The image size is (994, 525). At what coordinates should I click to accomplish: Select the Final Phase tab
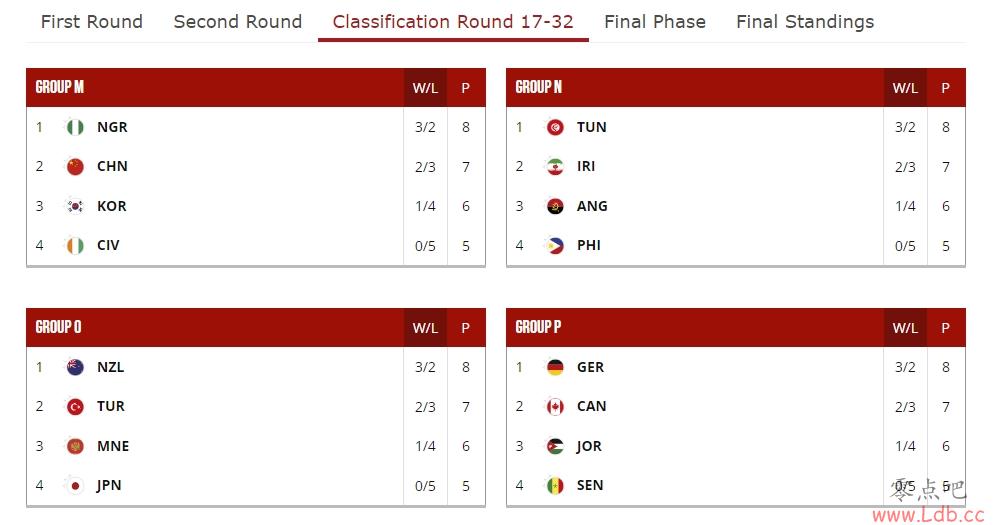coord(655,22)
